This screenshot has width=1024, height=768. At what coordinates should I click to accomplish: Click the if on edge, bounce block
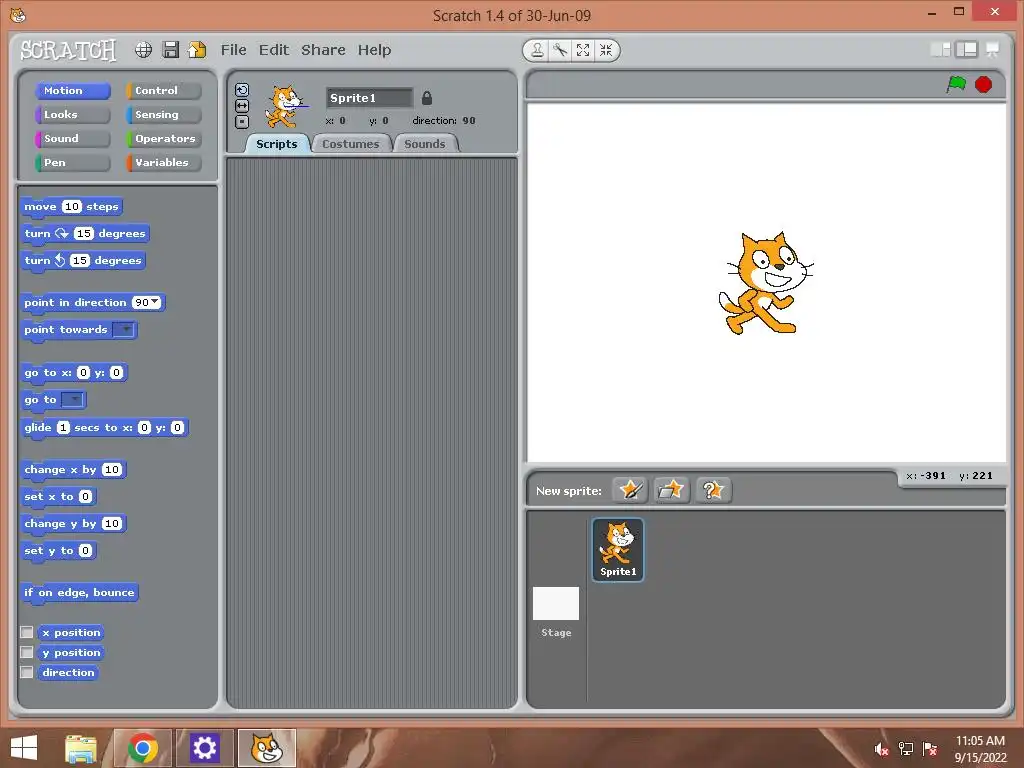[79, 593]
